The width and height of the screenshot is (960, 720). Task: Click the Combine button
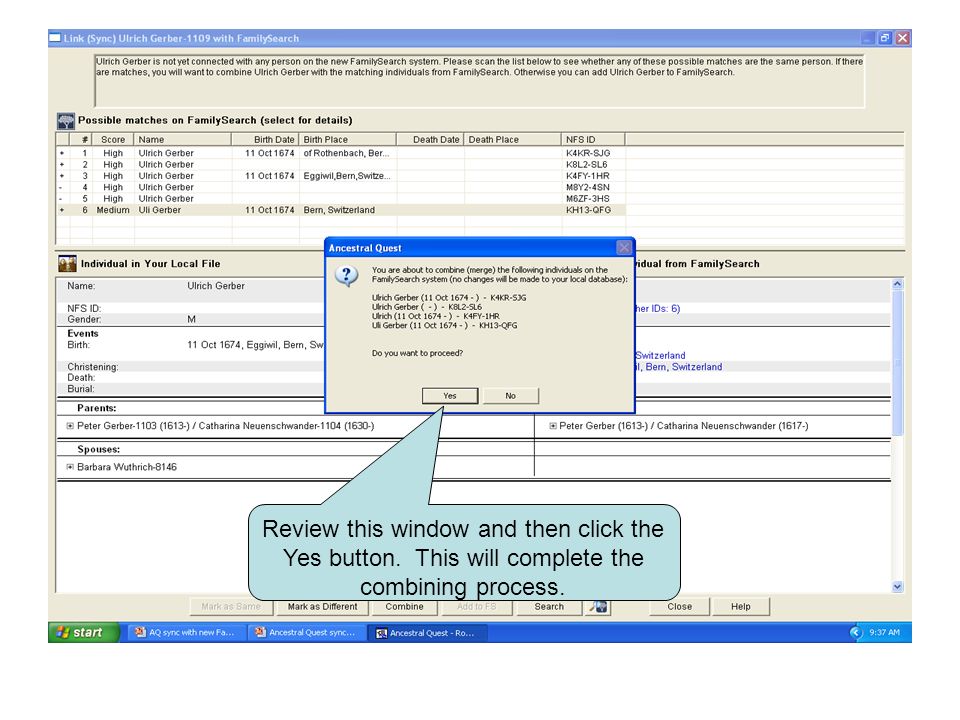[x=404, y=607]
